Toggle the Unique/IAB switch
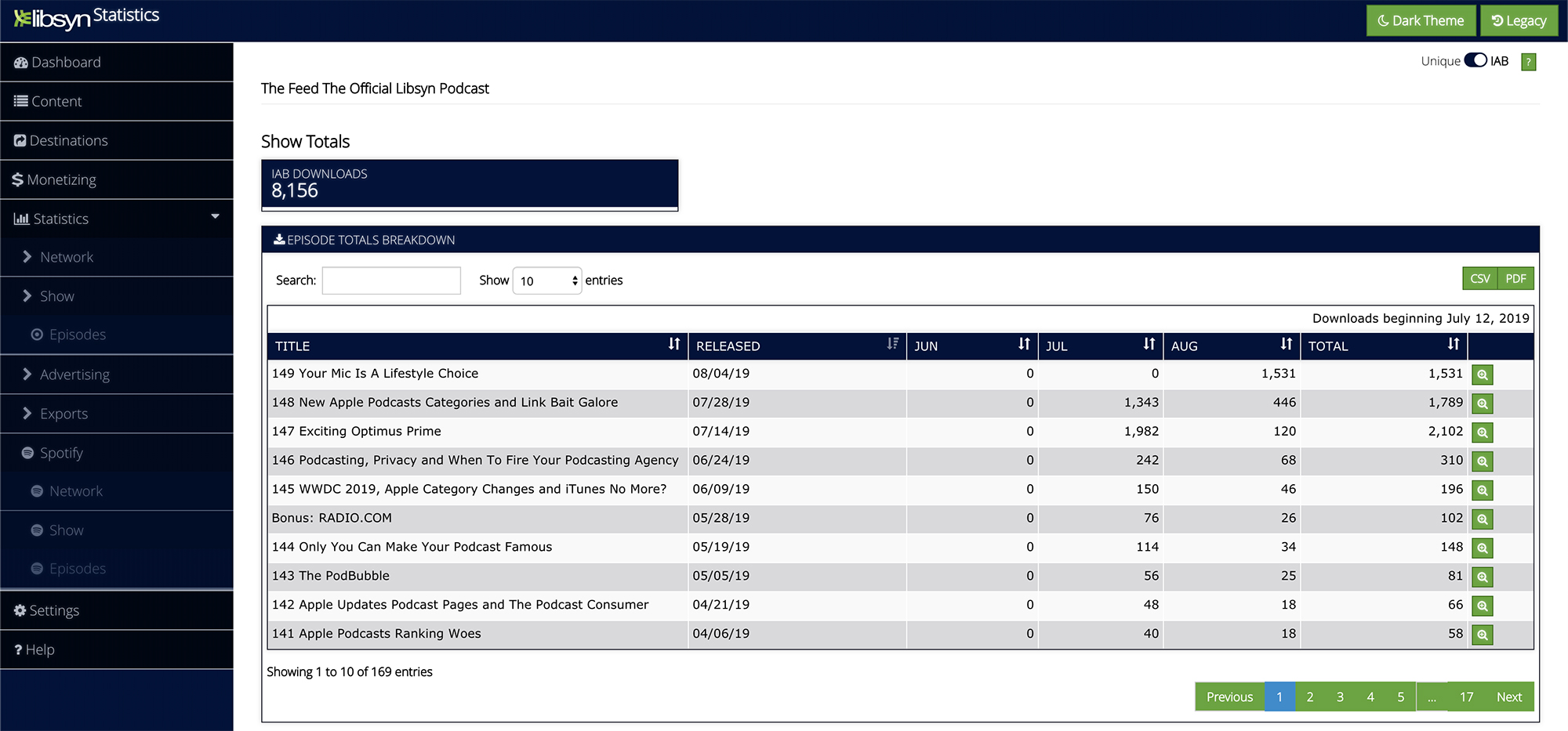The height and width of the screenshot is (731, 1568). 1475,60
